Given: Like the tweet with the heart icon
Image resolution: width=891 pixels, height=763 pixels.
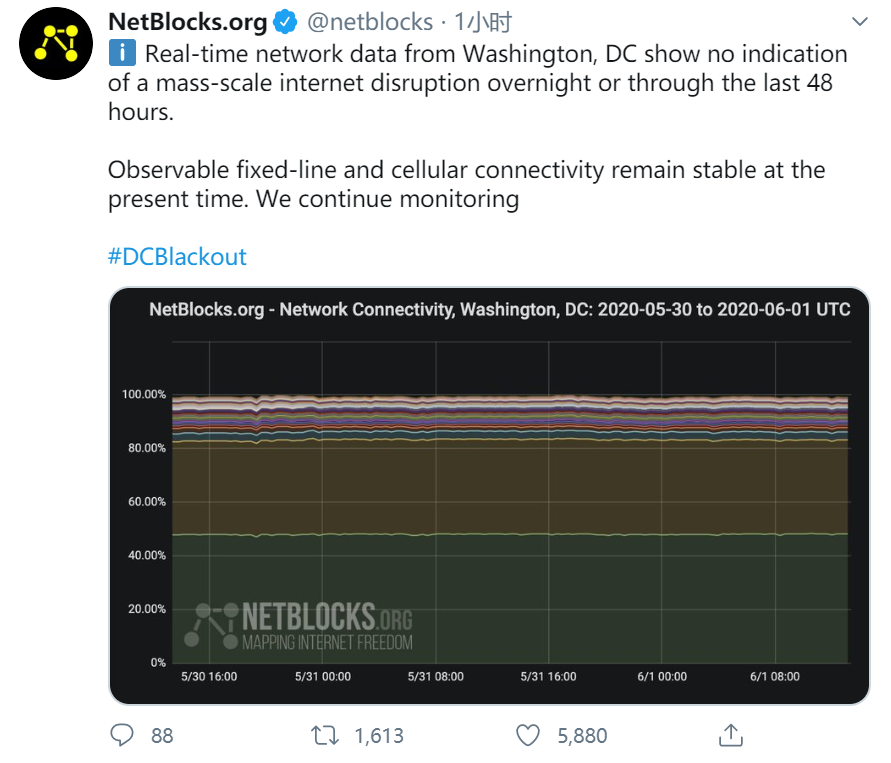Looking at the screenshot, I should click(x=528, y=735).
